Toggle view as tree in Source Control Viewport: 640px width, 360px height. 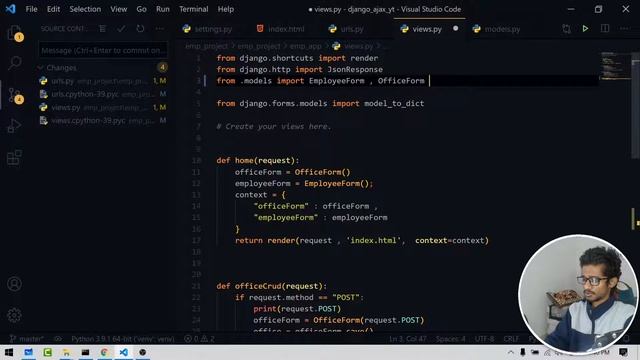click(102, 29)
